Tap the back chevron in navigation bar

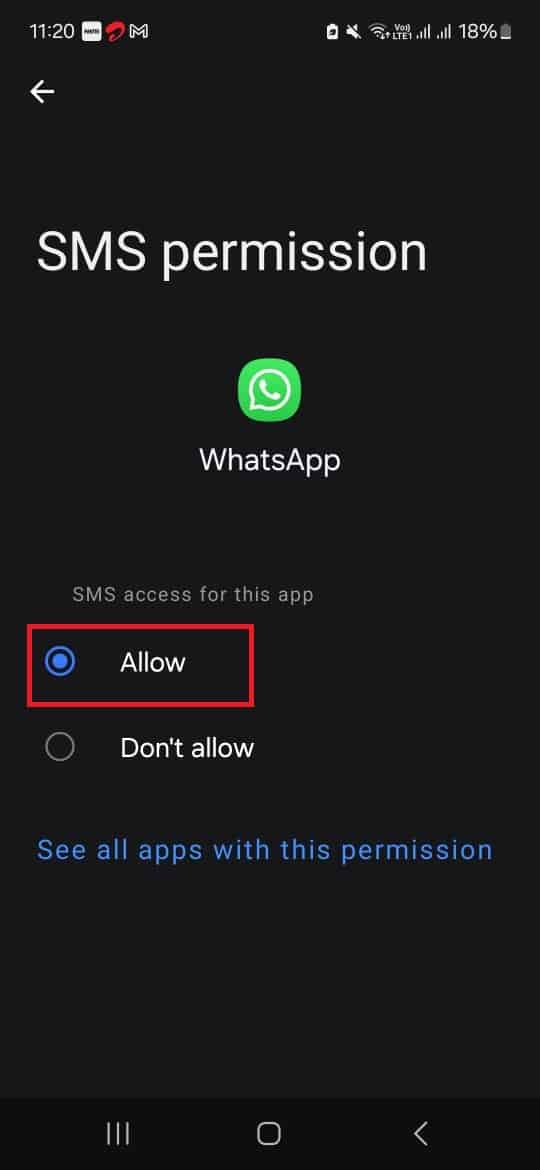tap(421, 1133)
